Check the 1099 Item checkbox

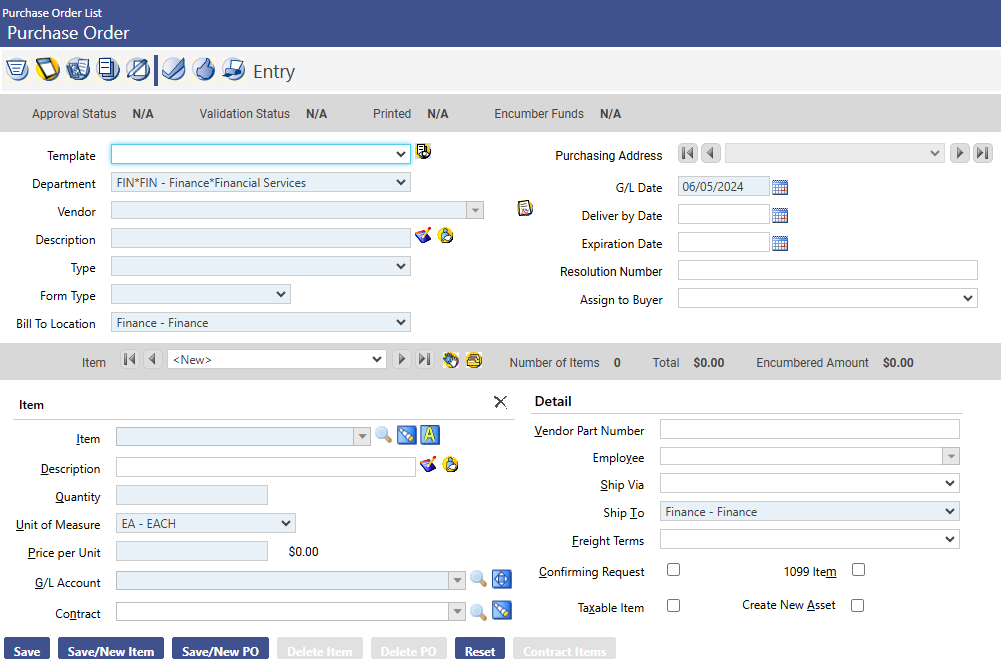coord(859,569)
